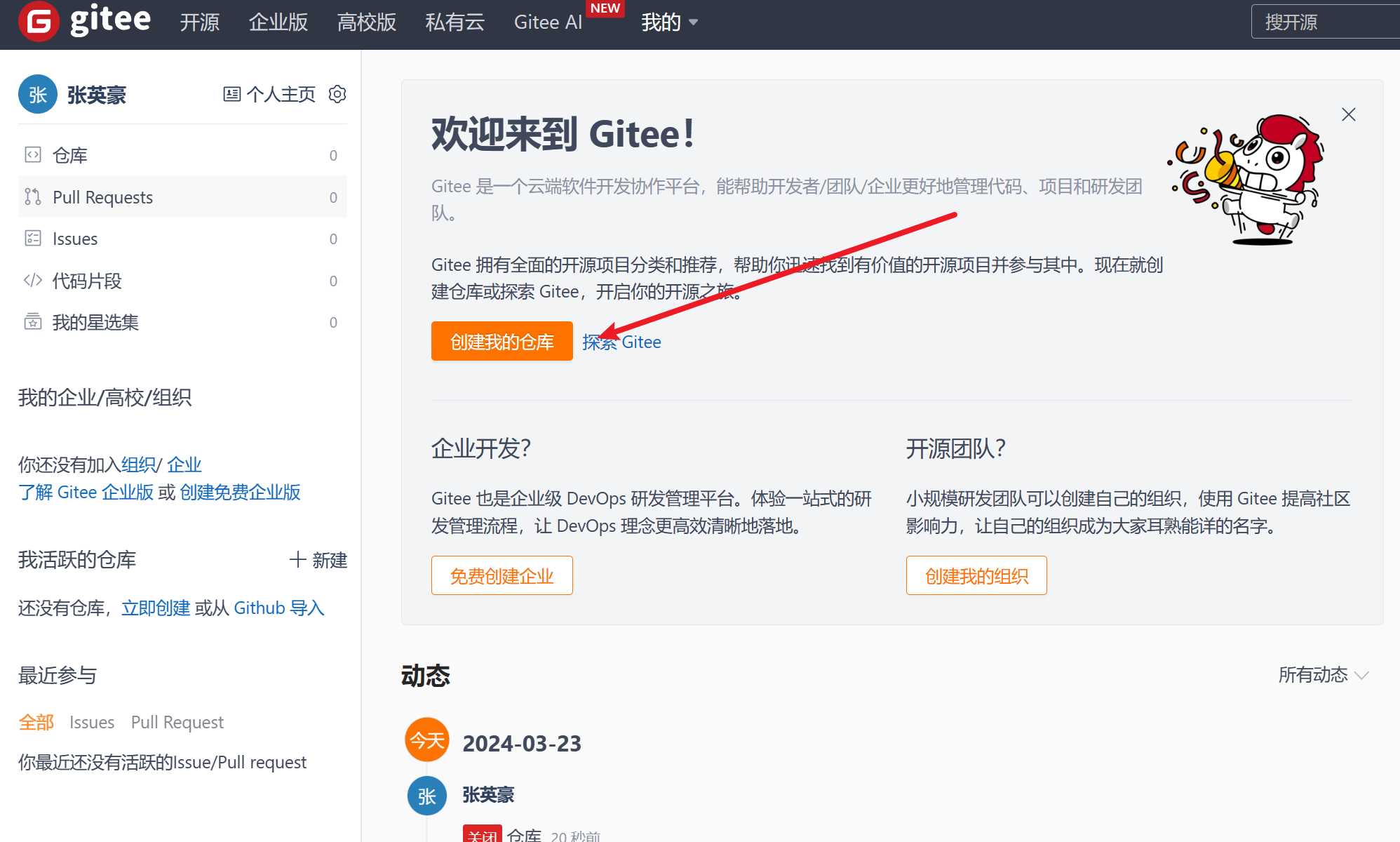Click the 代码片段 code snippet icon
This screenshot has height=842, width=1400.
(x=33, y=281)
